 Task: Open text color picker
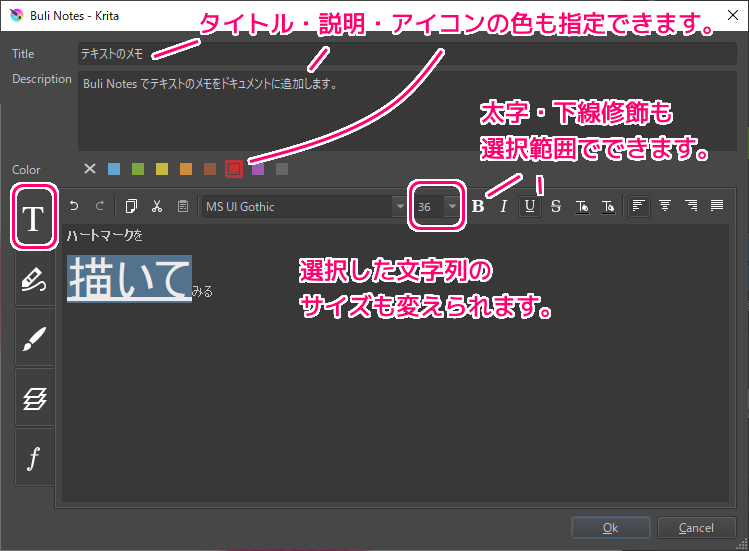pos(582,206)
